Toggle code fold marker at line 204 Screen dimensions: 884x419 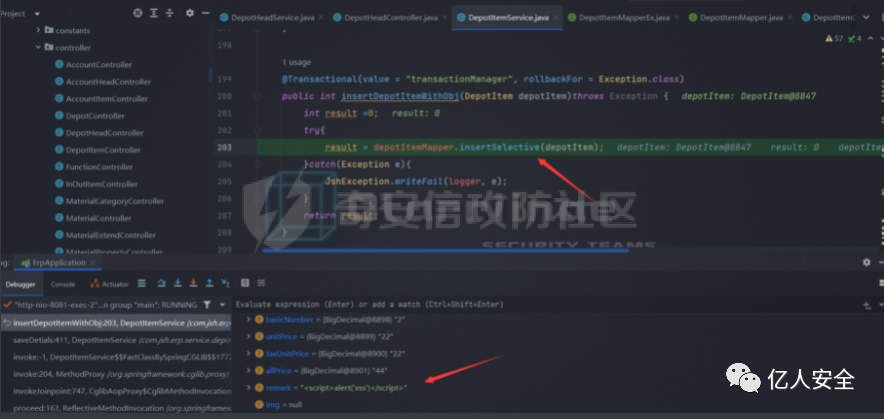257,165
